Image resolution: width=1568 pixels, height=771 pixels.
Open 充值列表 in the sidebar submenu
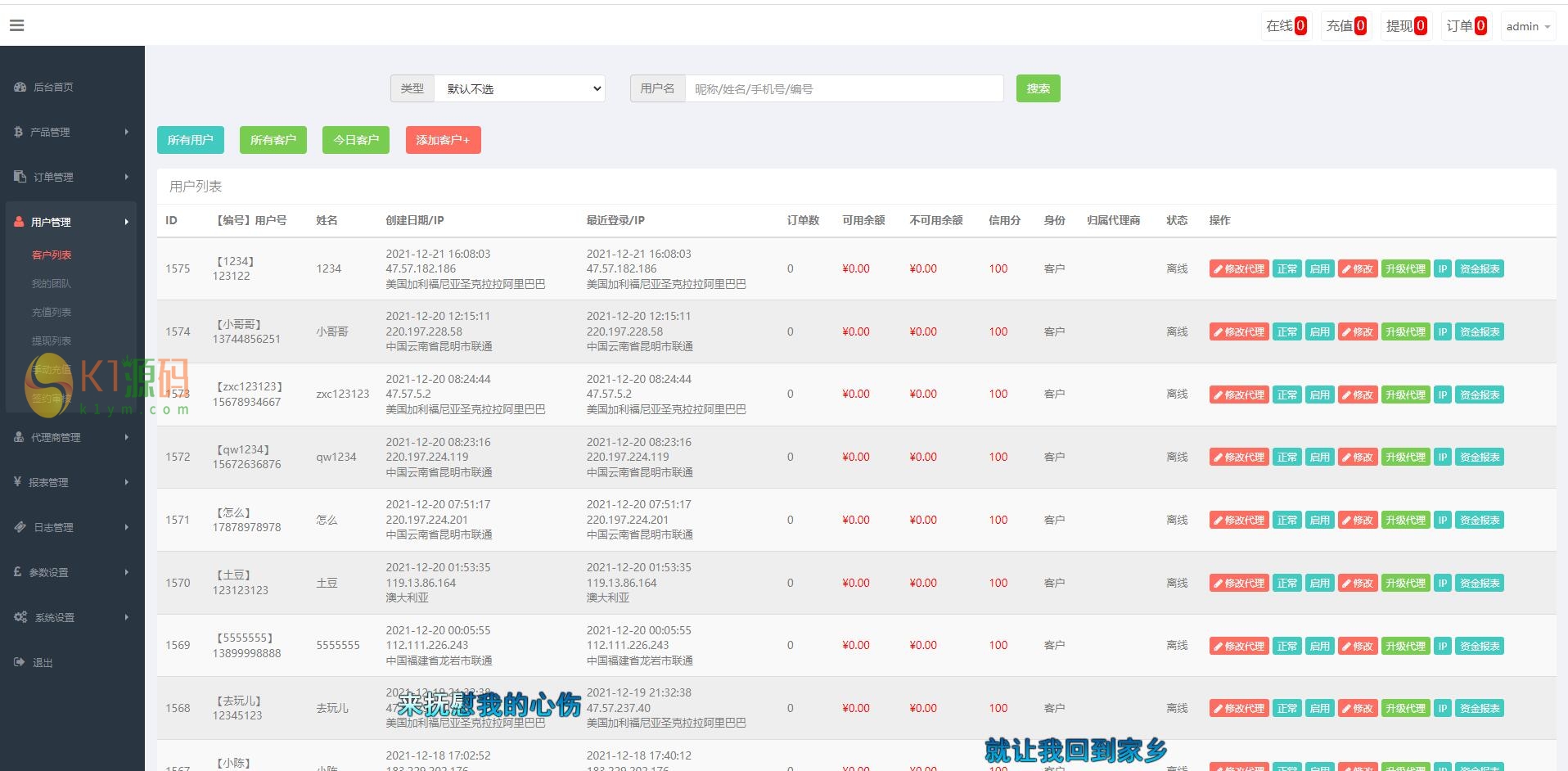click(52, 312)
